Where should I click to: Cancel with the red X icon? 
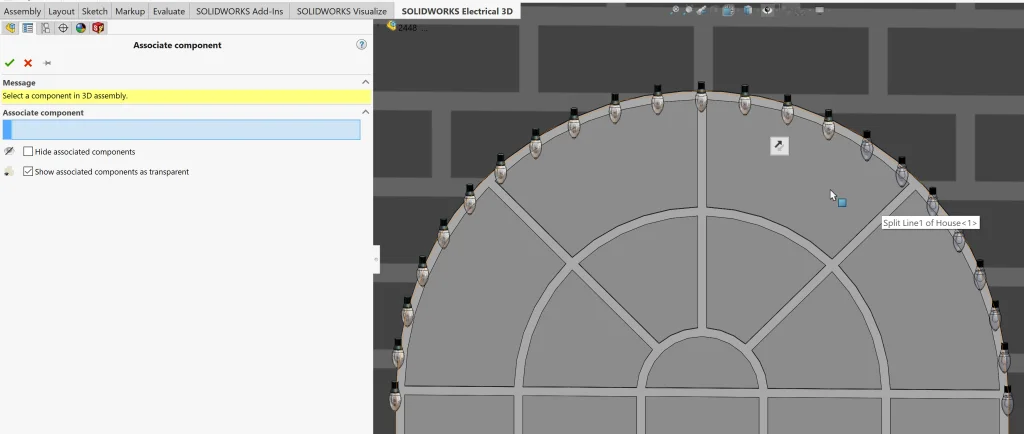(28, 63)
